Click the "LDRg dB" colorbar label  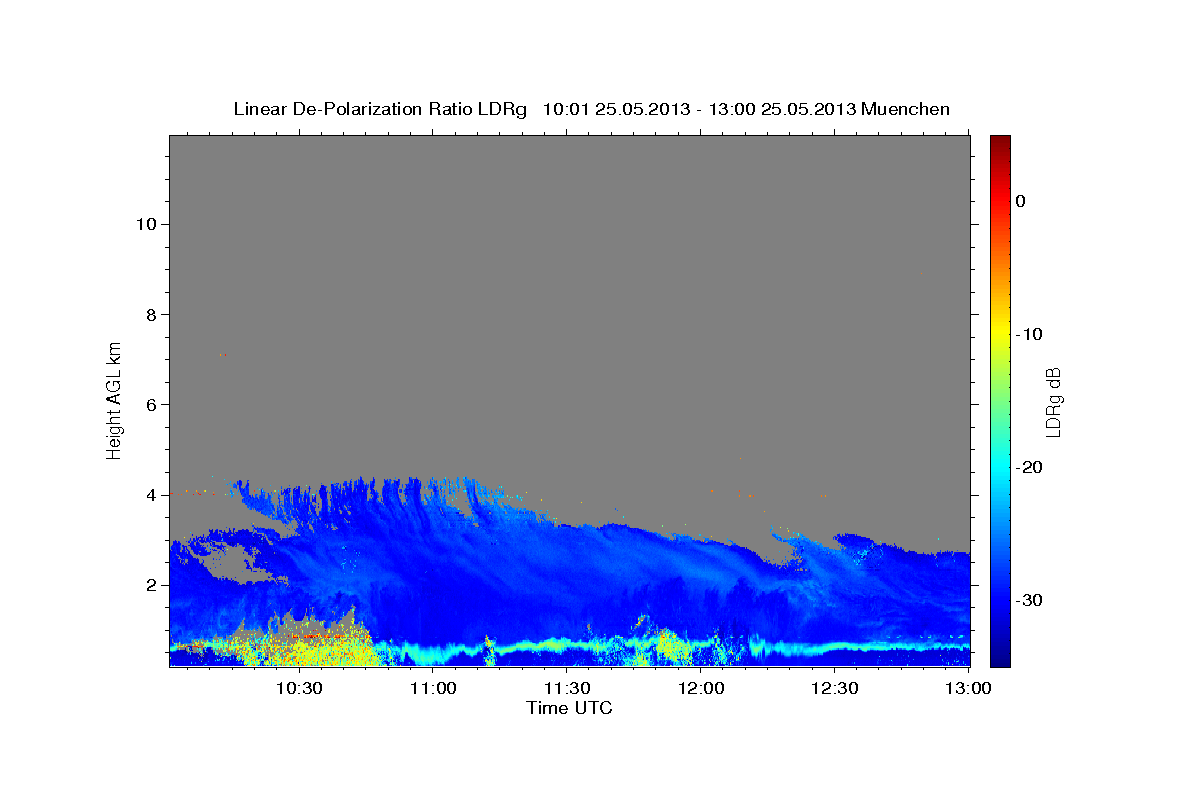point(1053,401)
